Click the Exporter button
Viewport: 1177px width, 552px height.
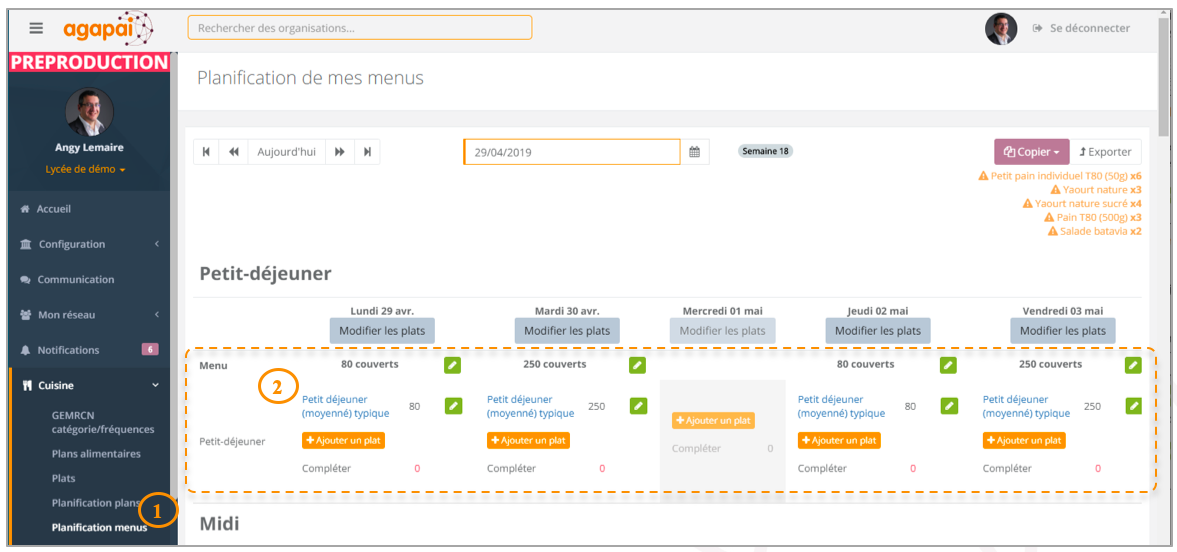1105,152
